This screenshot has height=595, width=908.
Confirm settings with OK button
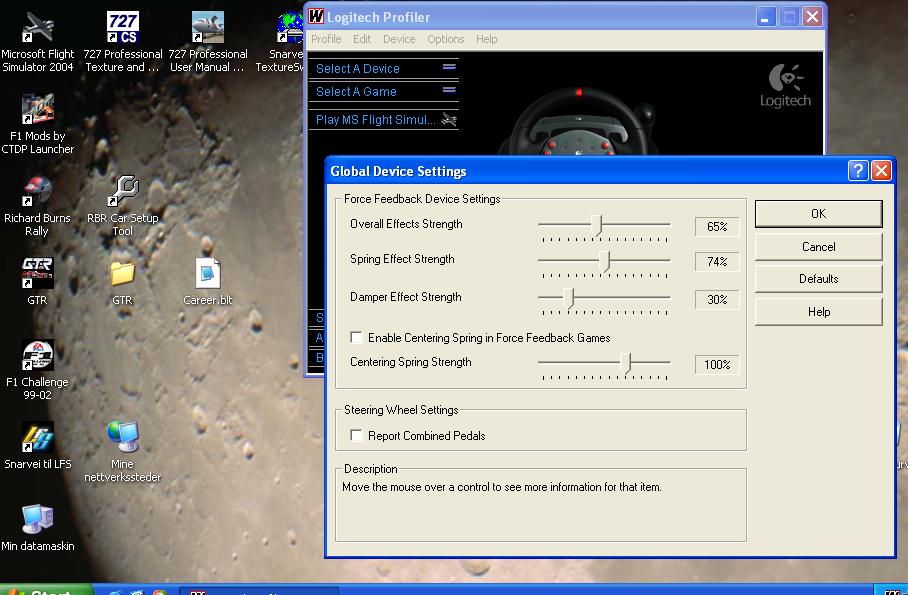click(818, 214)
